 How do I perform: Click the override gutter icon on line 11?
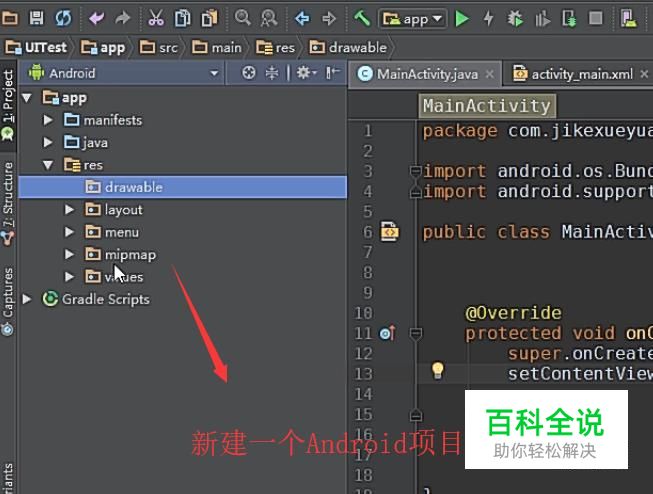(x=387, y=333)
